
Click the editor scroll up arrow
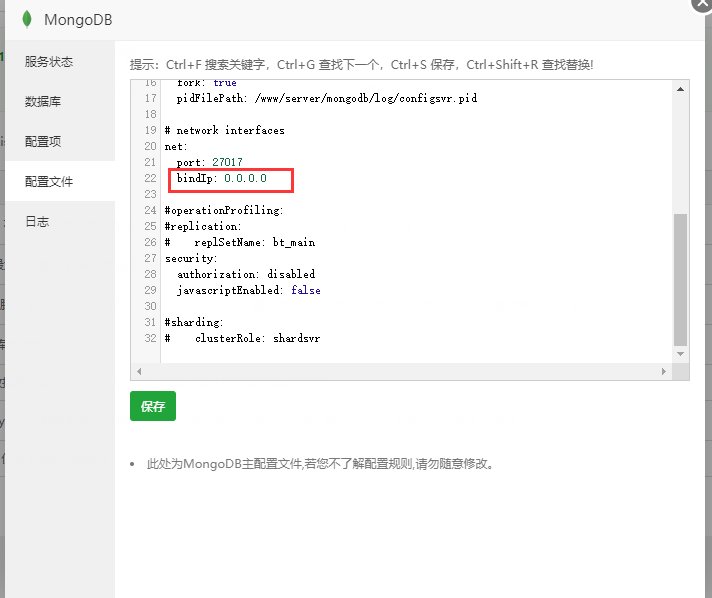tap(680, 89)
